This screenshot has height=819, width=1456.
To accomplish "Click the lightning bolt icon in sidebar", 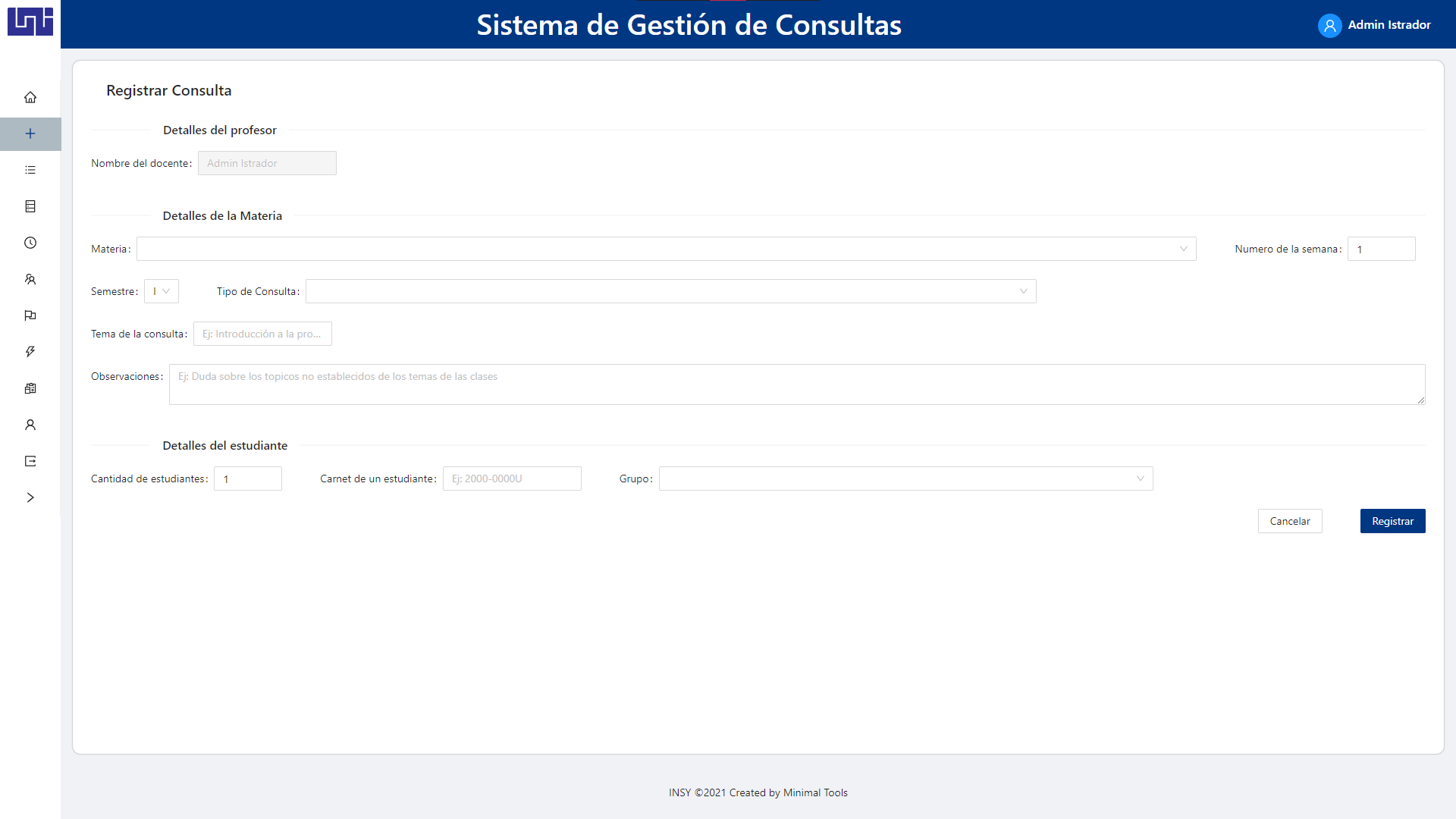I will point(30,352).
